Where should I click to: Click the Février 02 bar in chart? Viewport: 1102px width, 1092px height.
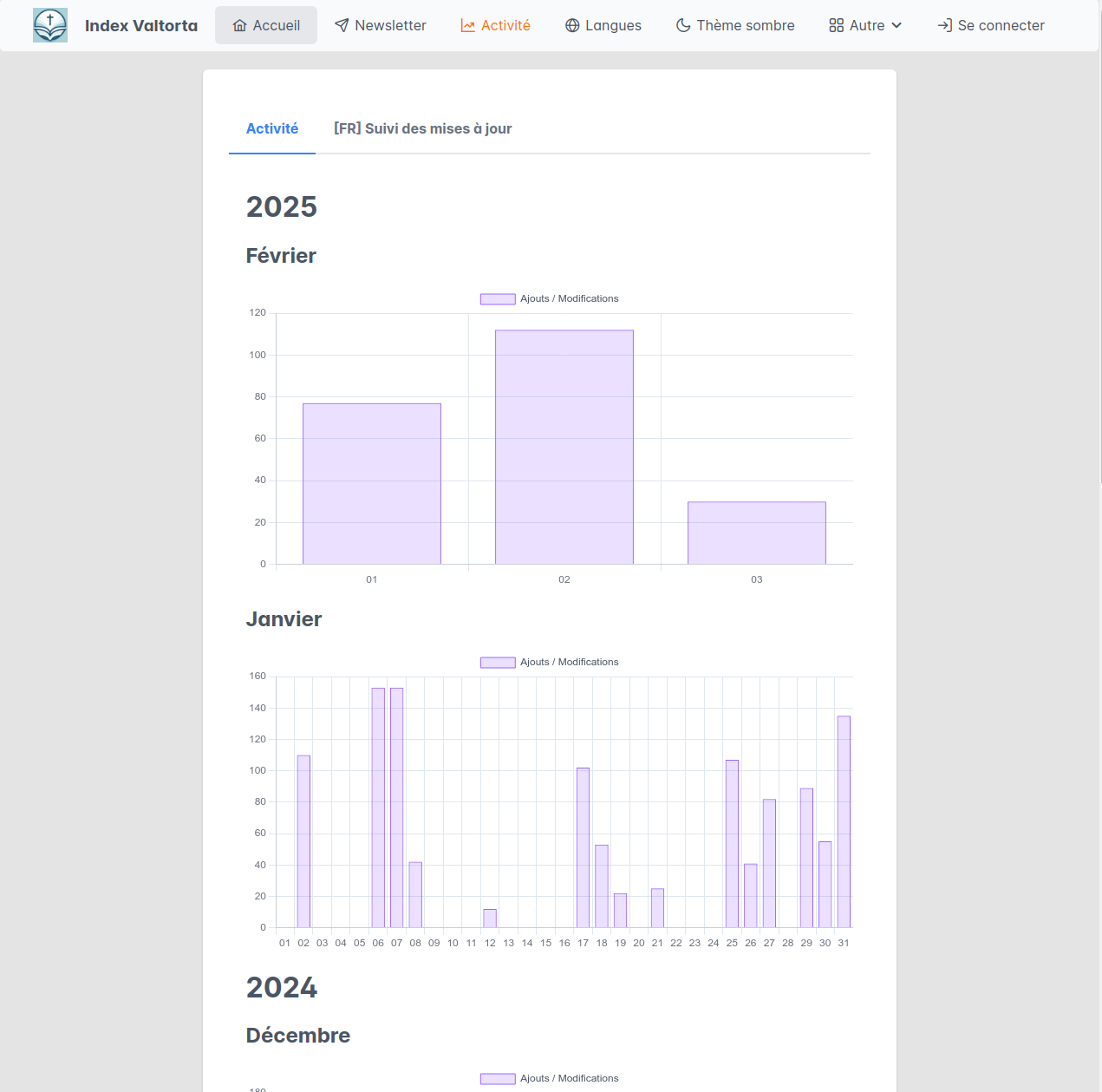point(564,447)
